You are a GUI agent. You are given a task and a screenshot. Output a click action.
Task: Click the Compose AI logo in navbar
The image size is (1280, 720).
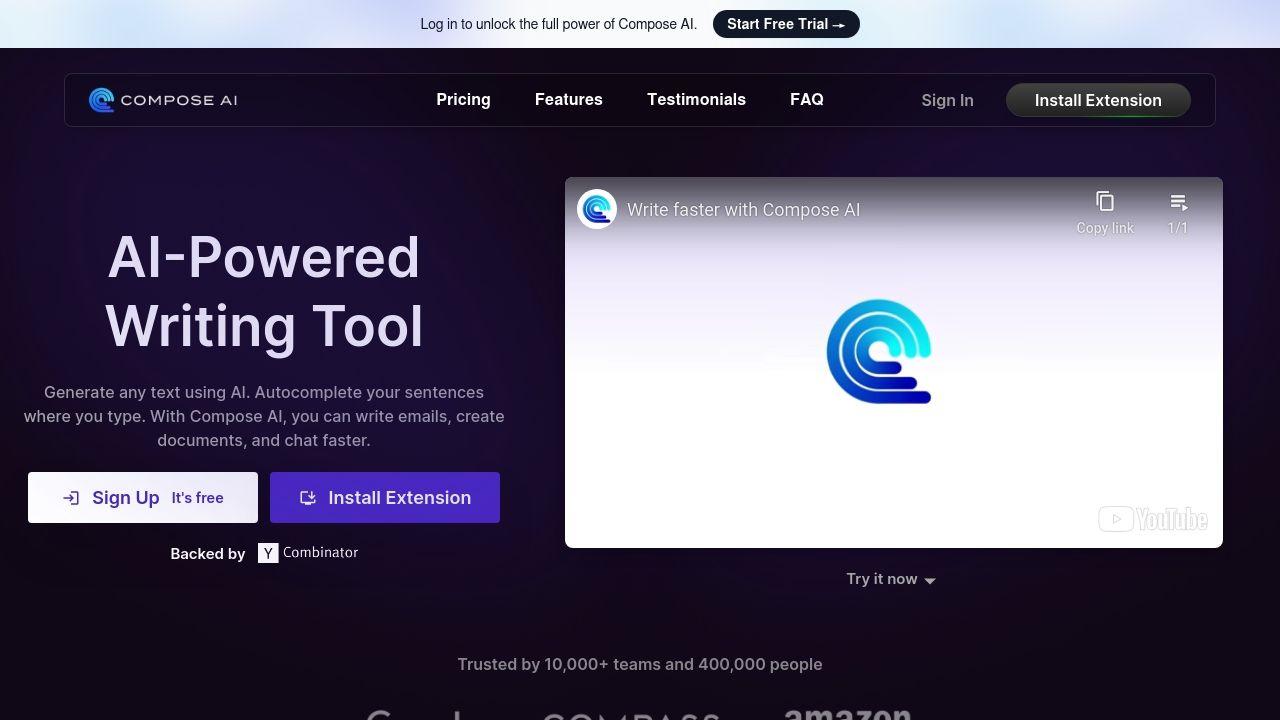[163, 100]
